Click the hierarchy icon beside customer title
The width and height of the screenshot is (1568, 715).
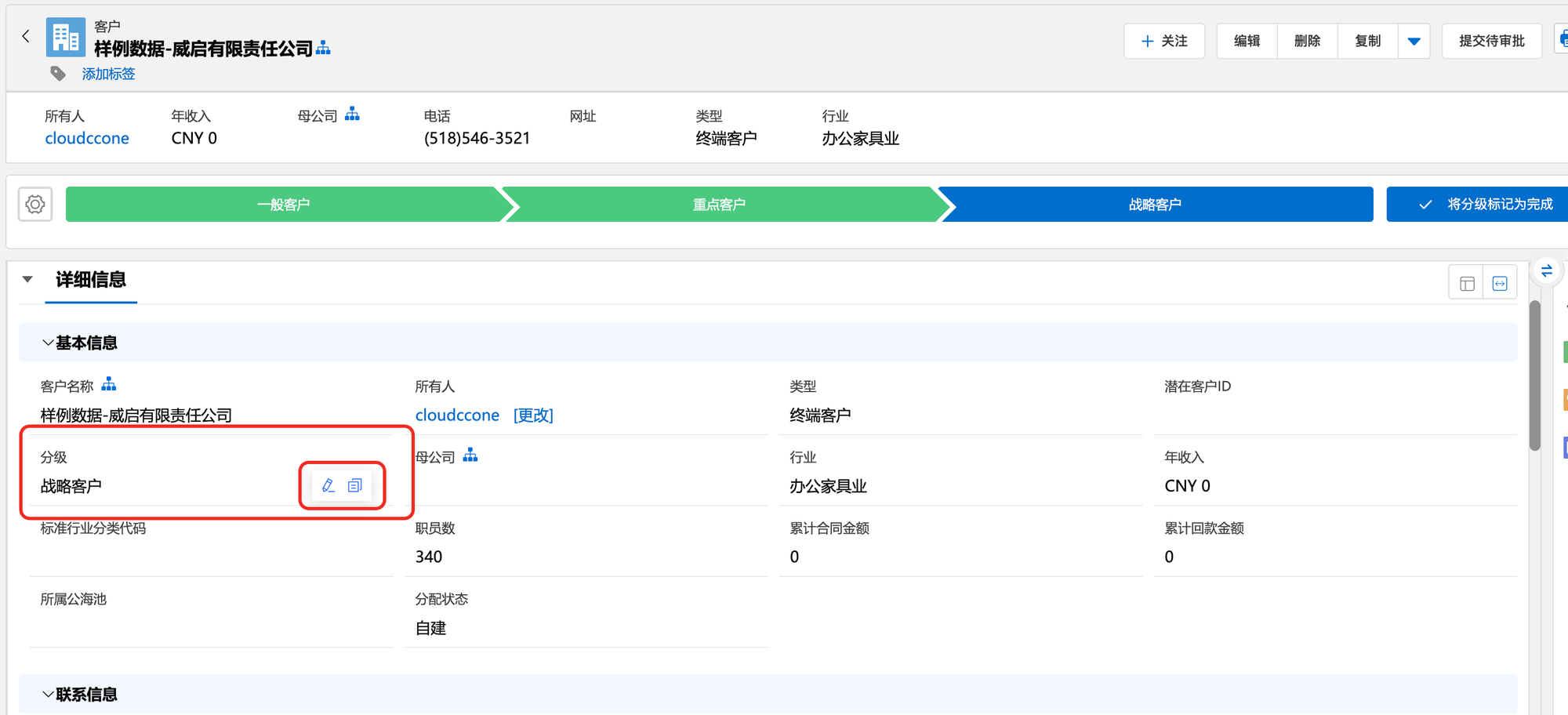(323, 49)
